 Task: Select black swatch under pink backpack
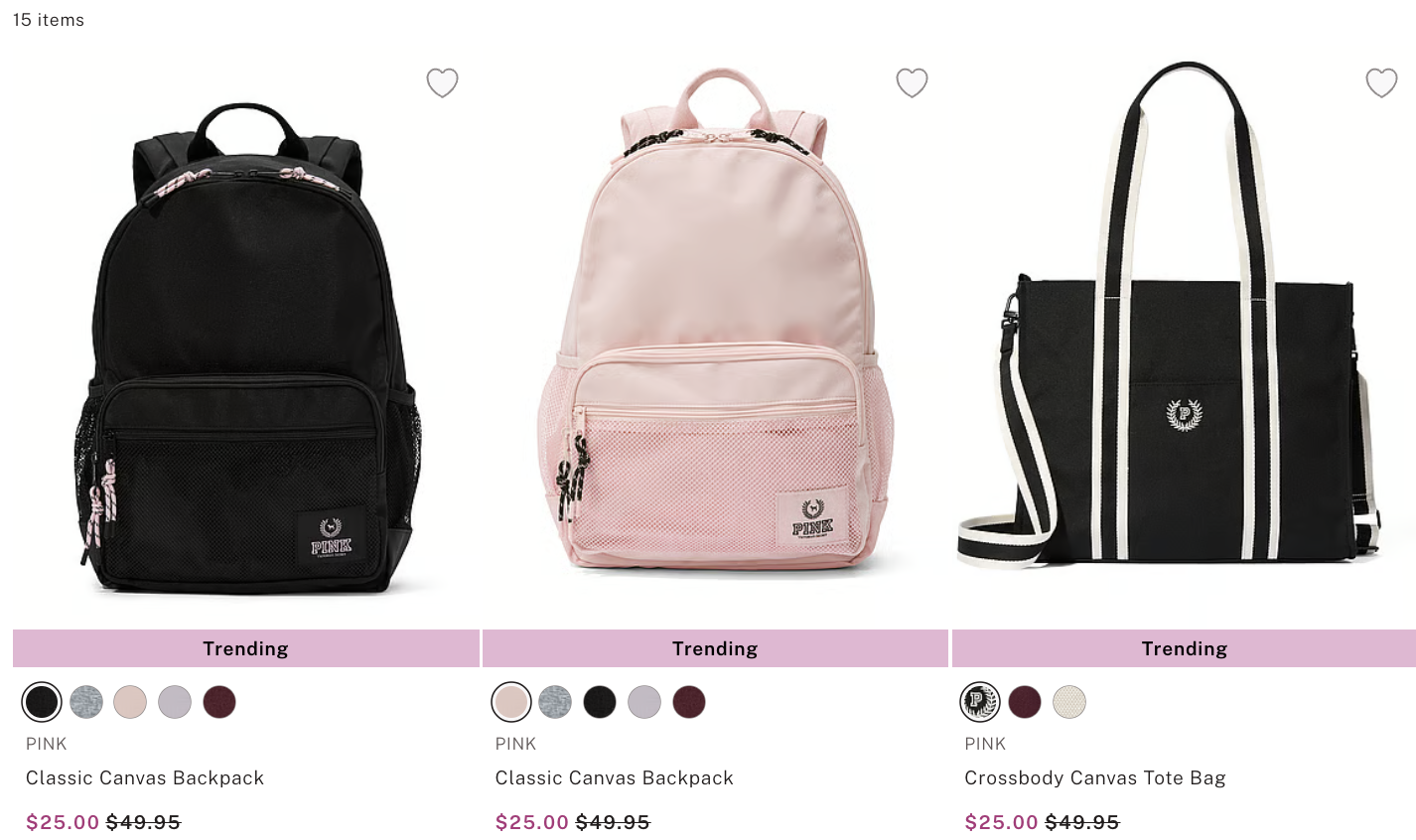point(600,702)
